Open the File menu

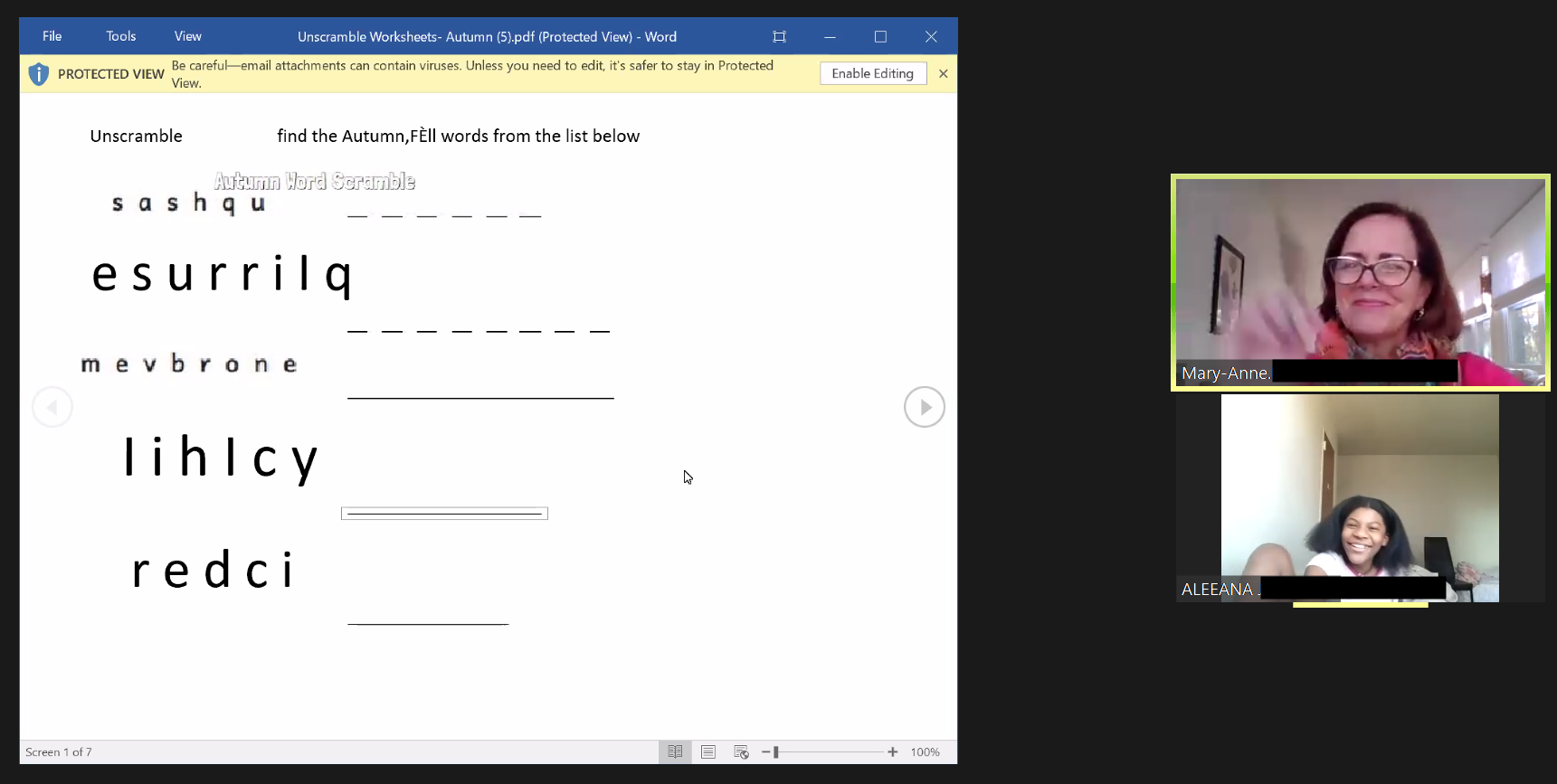(x=52, y=36)
